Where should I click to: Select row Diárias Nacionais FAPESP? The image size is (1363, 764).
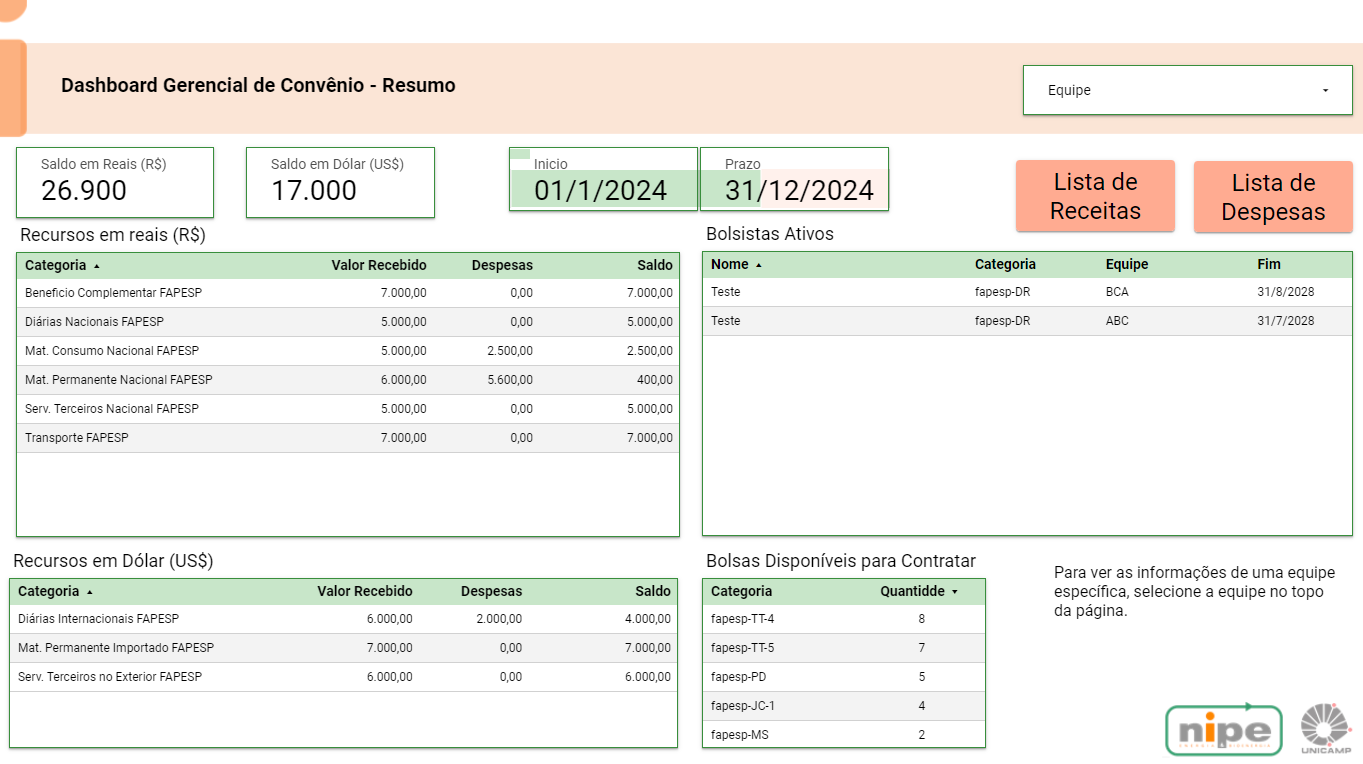click(348, 322)
